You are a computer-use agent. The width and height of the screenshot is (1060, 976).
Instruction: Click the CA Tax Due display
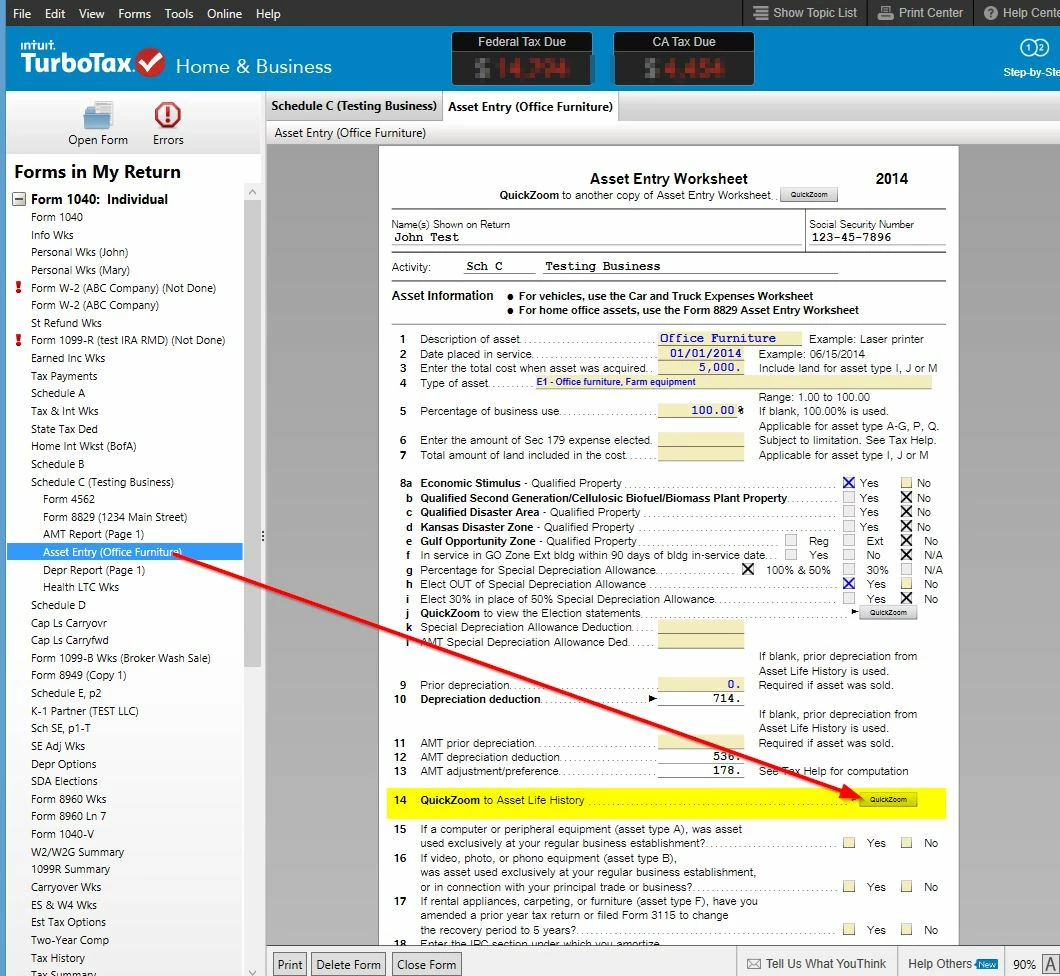tap(683, 58)
